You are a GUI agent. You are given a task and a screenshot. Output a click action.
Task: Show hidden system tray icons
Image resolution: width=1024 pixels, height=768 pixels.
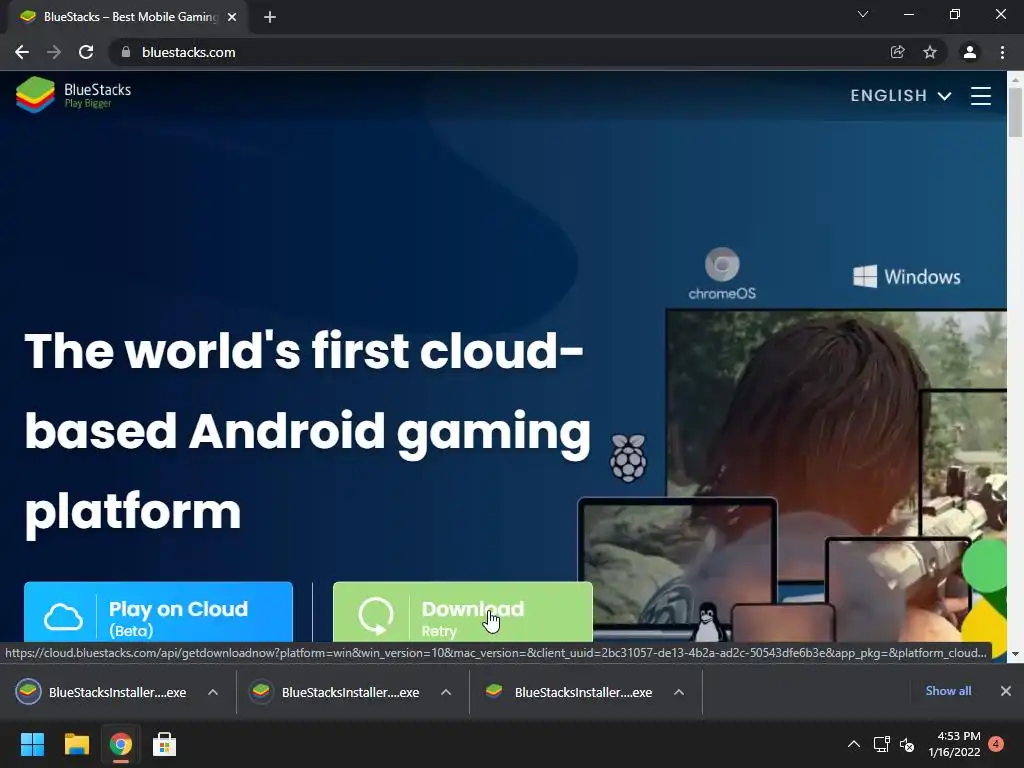[854, 744]
